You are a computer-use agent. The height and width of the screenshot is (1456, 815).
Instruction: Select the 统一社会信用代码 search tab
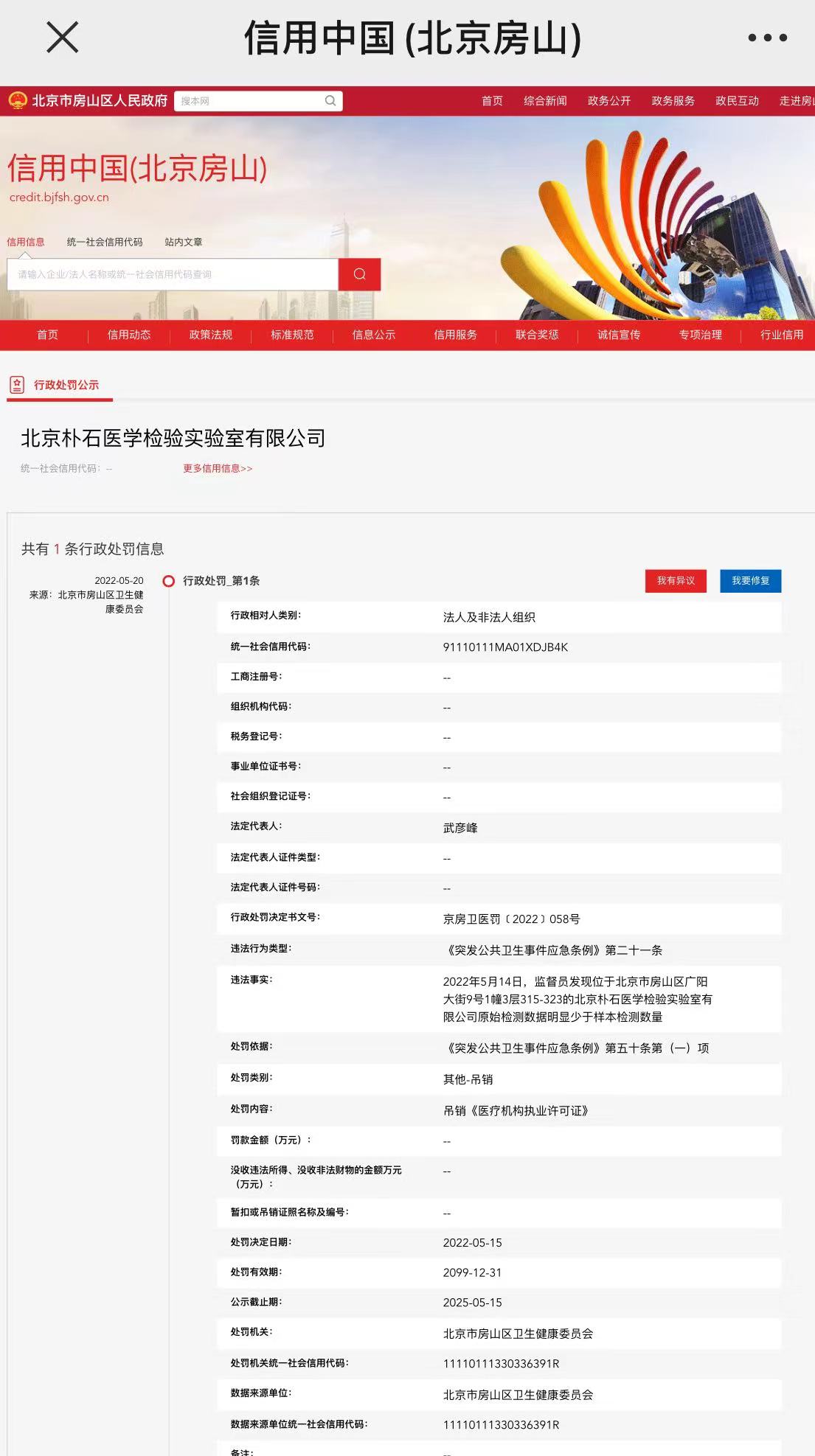click(x=105, y=242)
